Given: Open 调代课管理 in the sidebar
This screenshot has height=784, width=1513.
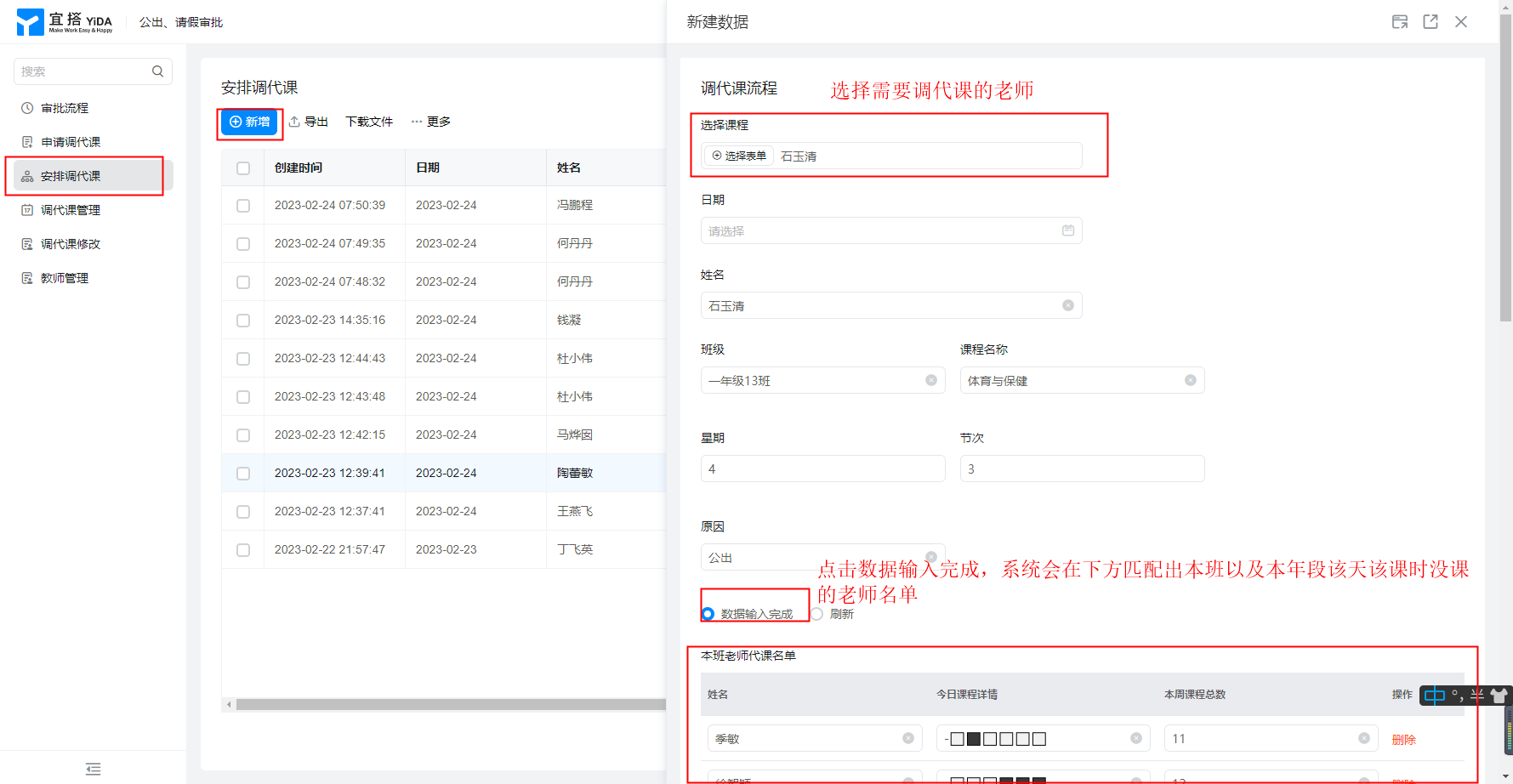Looking at the screenshot, I should coord(71,210).
